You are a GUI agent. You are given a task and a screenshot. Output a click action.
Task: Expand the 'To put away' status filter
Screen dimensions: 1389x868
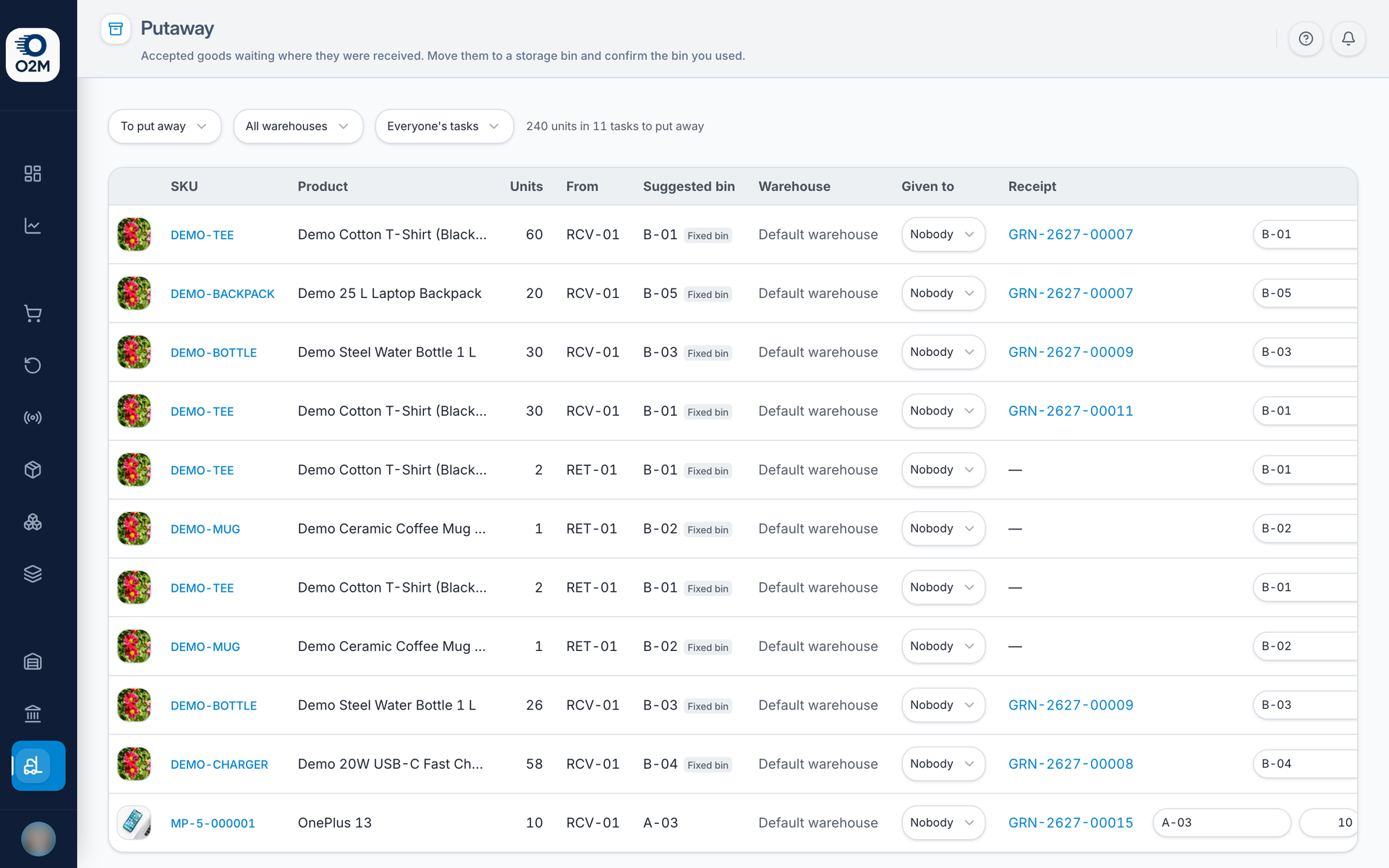pos(165,127)
